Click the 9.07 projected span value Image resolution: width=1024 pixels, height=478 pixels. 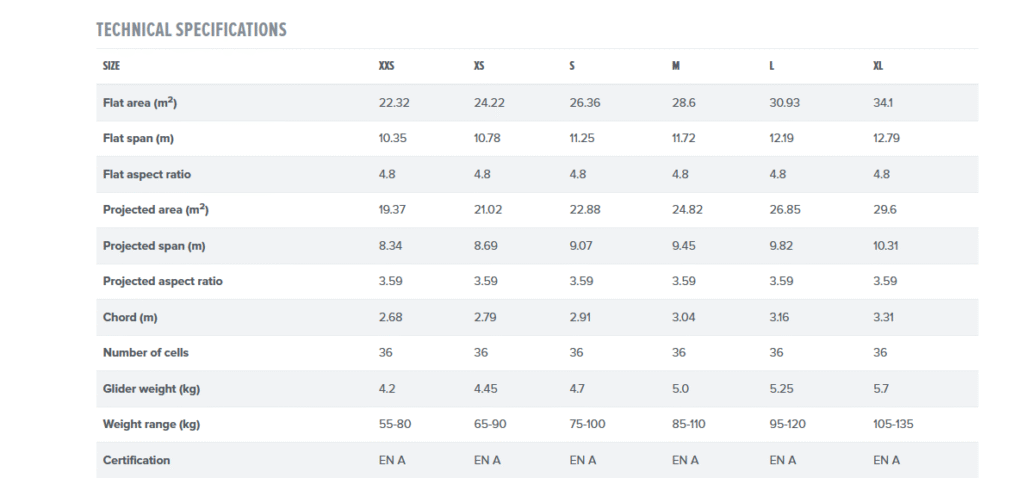[x=582, y=246]
